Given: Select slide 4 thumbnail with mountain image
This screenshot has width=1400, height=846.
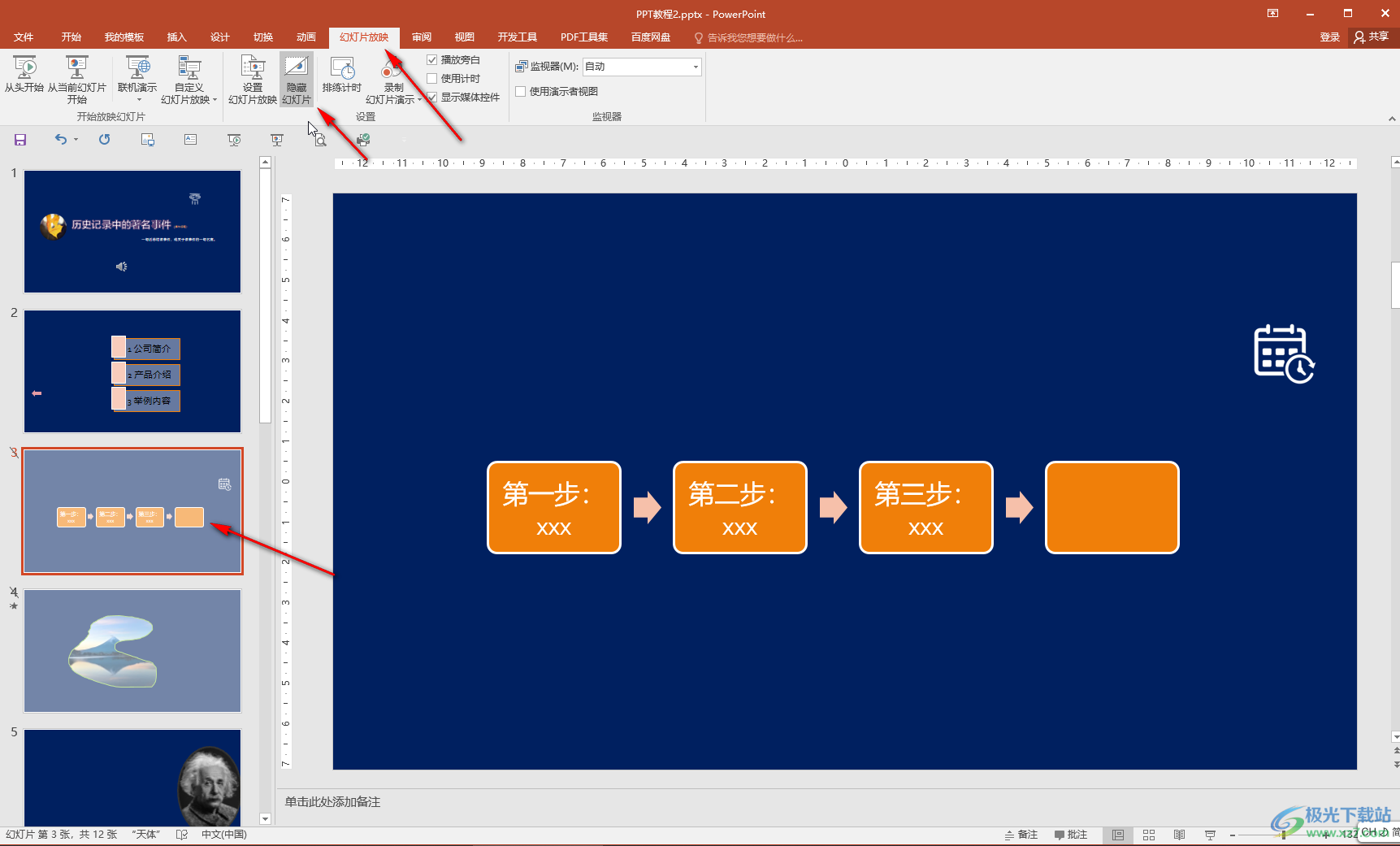Looking at the screenshot, I should pos(132,651).
